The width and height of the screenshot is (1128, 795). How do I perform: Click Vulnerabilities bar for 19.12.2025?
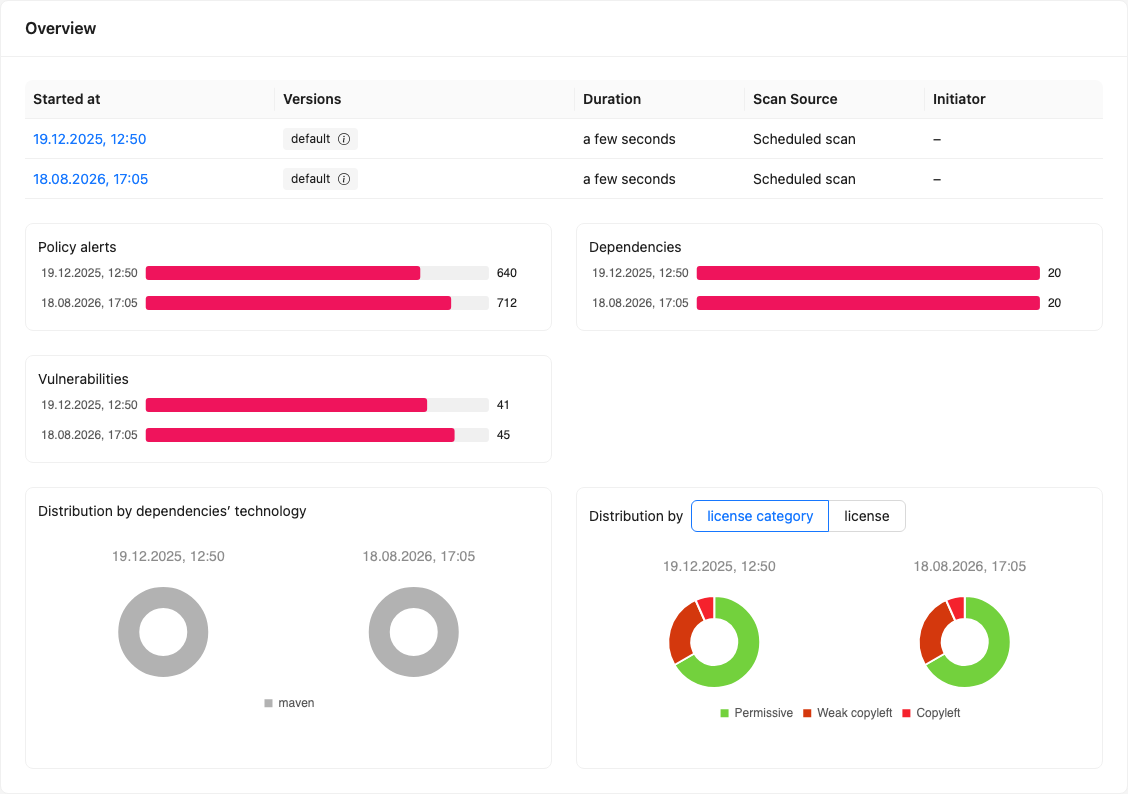pyautogui.click(x=317, y=405)
